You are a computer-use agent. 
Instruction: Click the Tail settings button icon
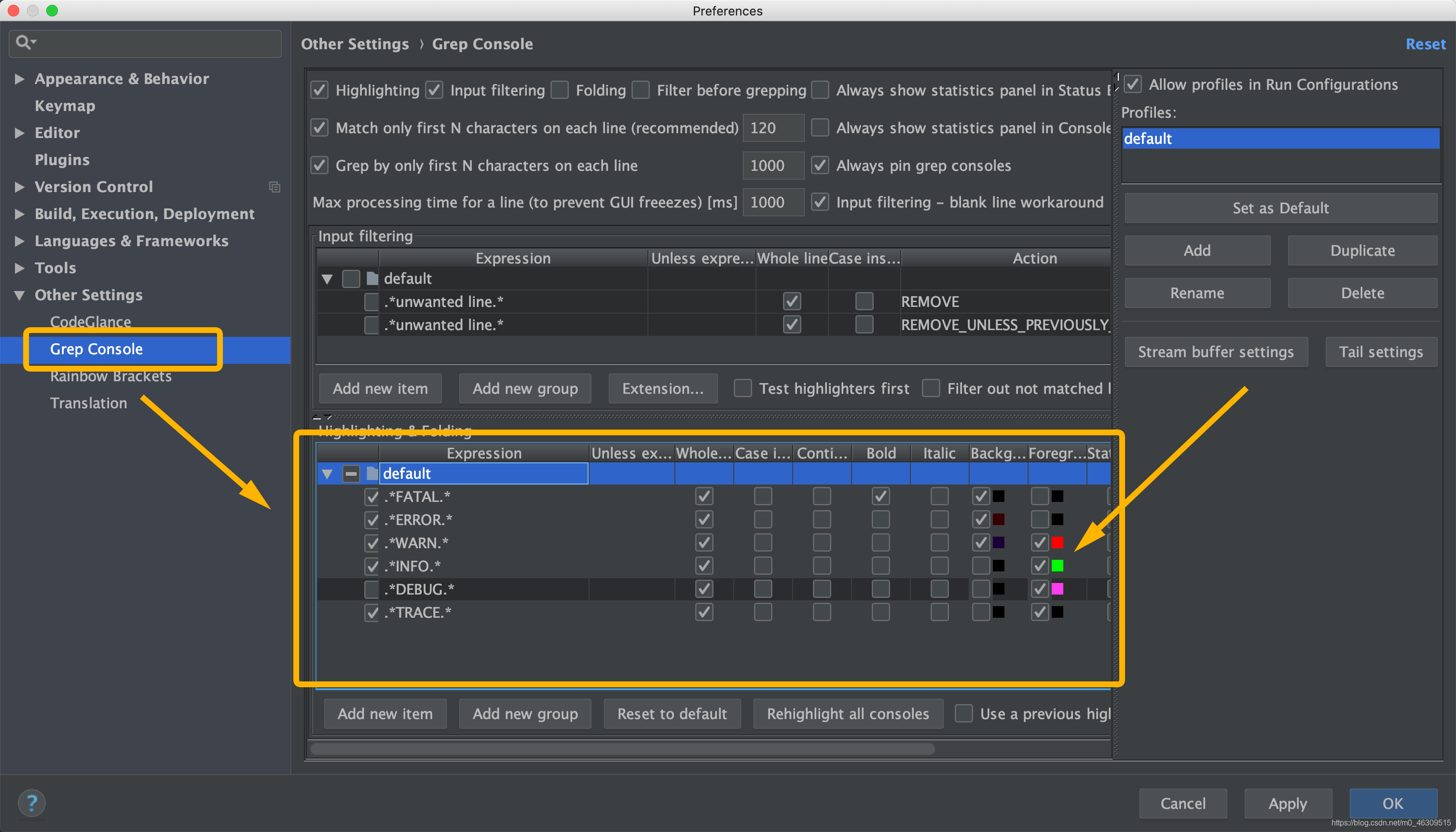pyautogui.click(x=1381, y=351)
